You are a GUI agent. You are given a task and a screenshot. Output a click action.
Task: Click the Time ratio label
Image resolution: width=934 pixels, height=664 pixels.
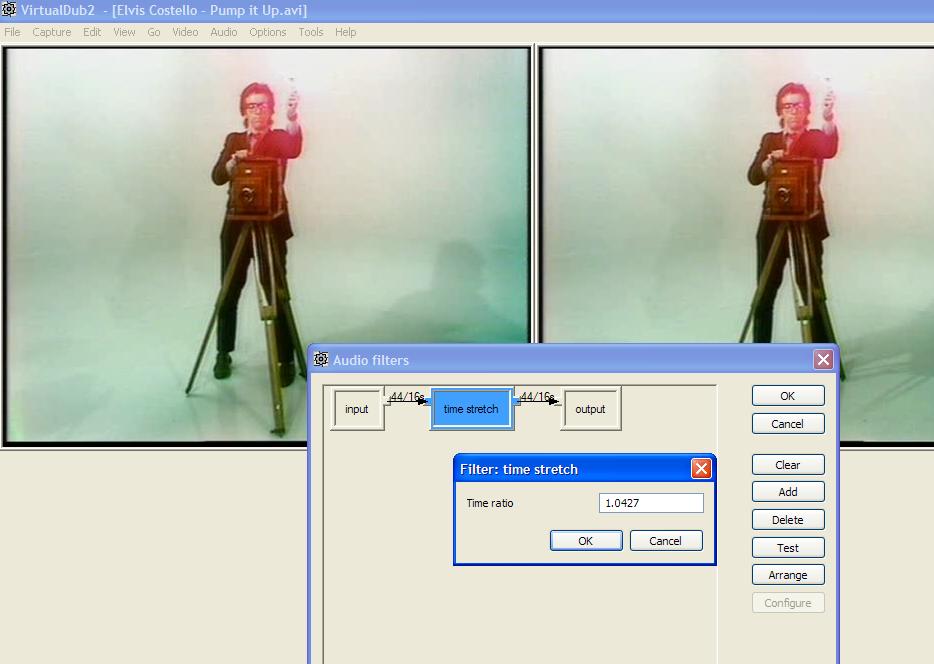(x=490, y=503)
